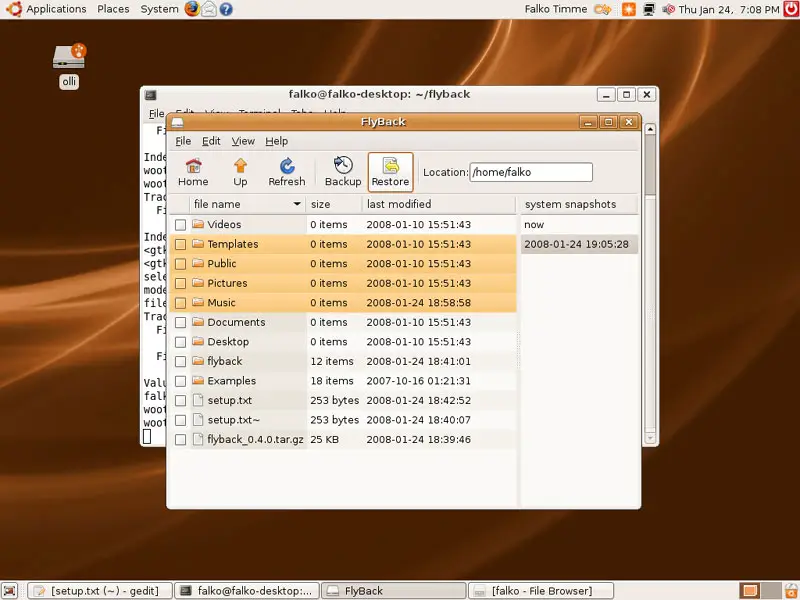Tick the Public folder checkbox
This screenshot has width=800, height=600.
180,264
